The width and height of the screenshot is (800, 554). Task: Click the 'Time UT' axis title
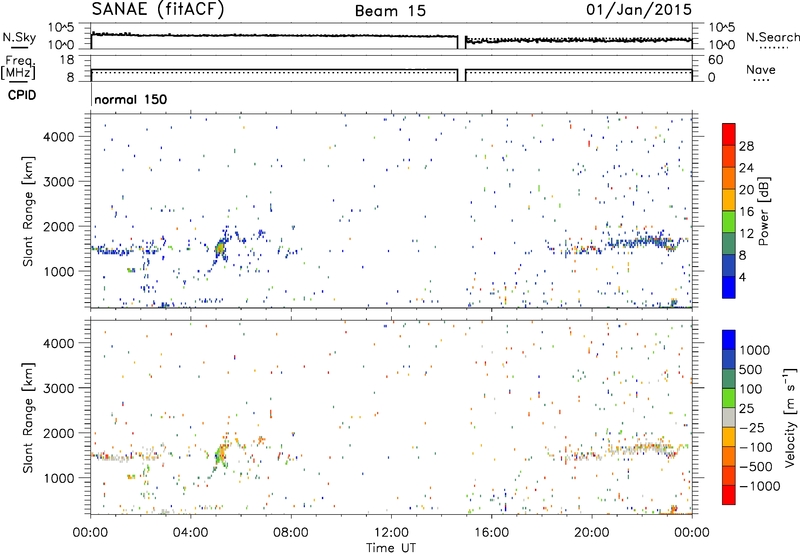[x=391, y=548]
